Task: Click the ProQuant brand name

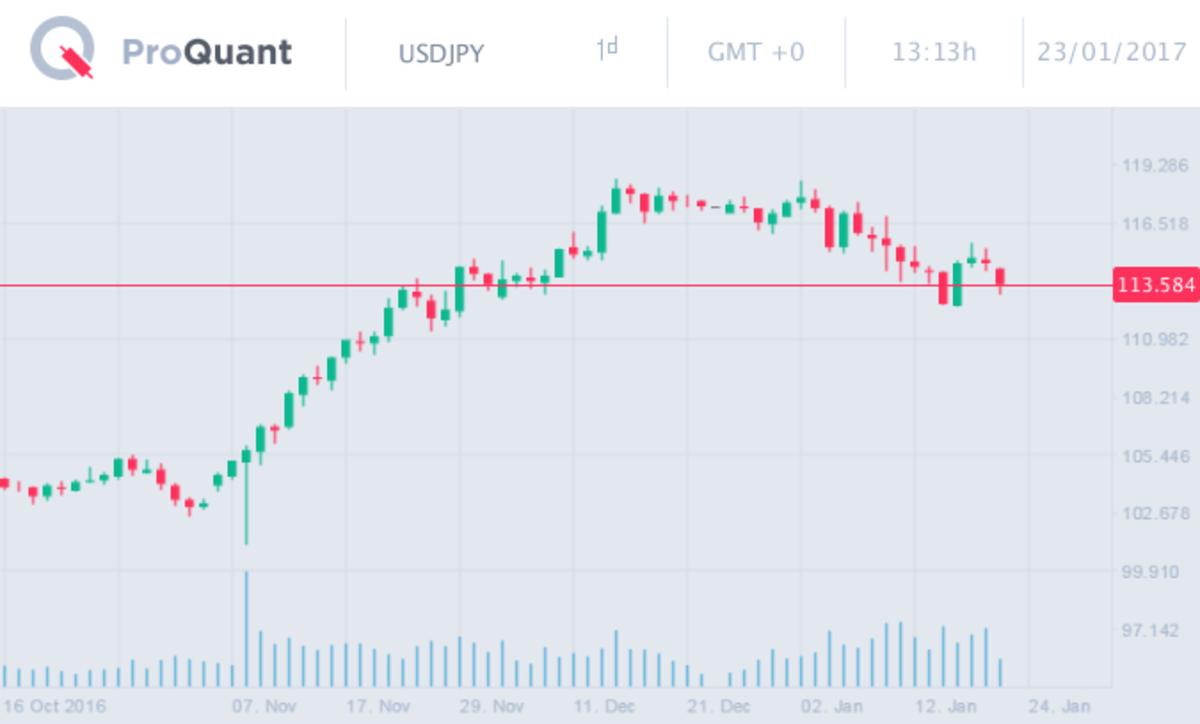Action: (207, 52)
